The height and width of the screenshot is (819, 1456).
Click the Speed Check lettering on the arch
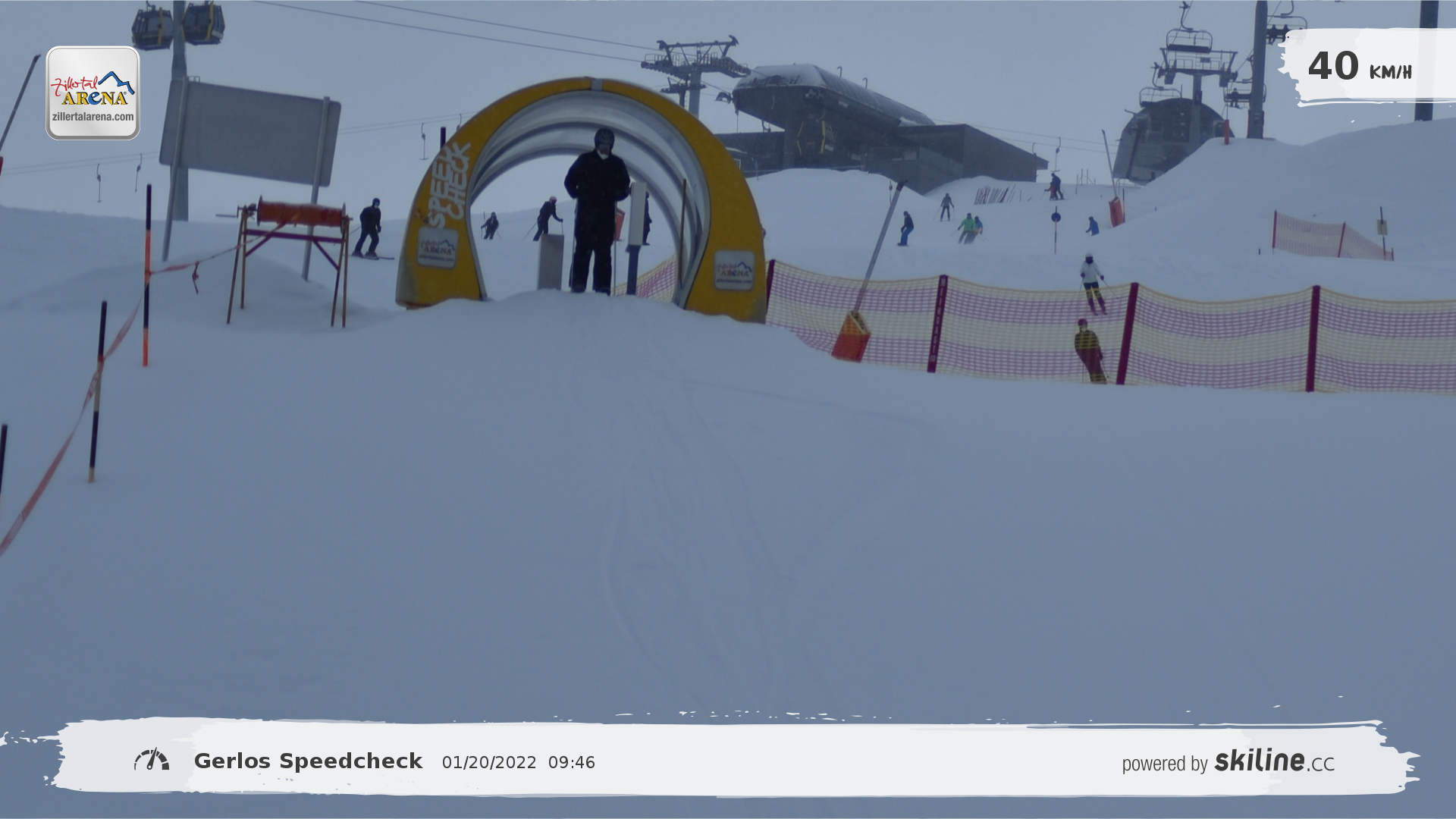[x=447, y=184]
